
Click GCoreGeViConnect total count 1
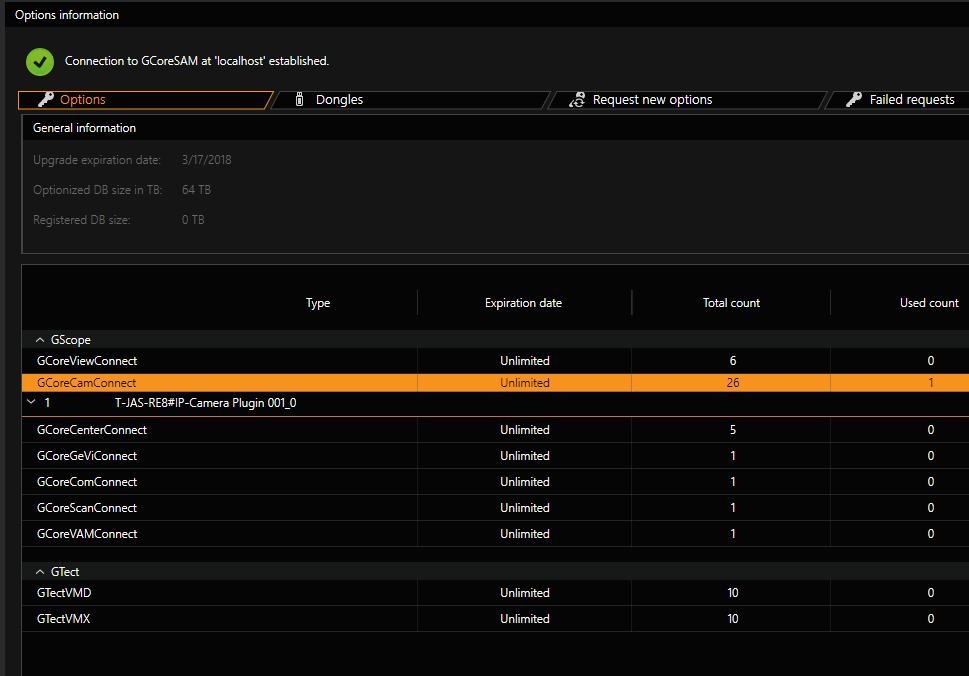tap(733, 456)
